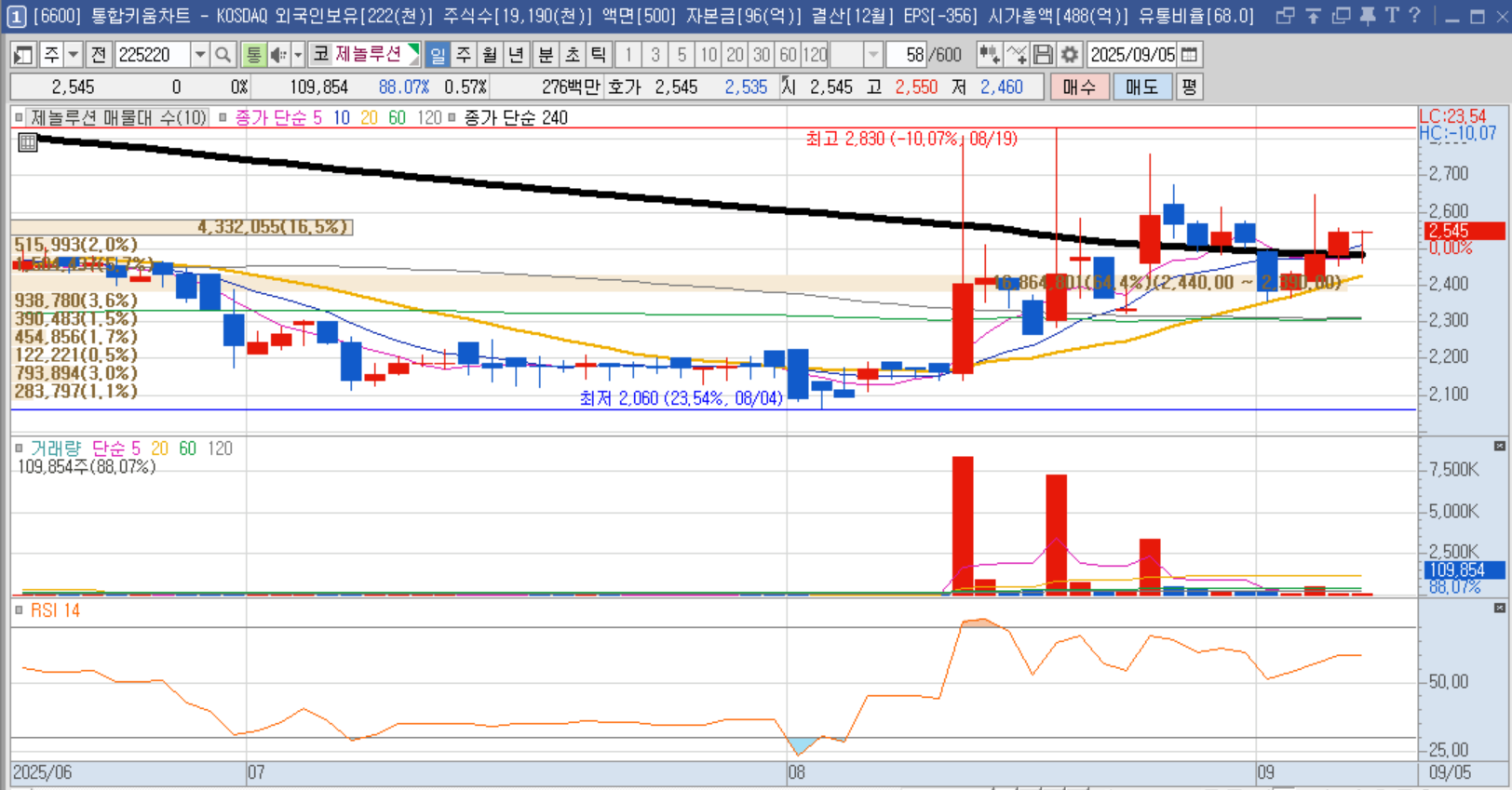Click the speaker sound icon

[x=277, y=55]
